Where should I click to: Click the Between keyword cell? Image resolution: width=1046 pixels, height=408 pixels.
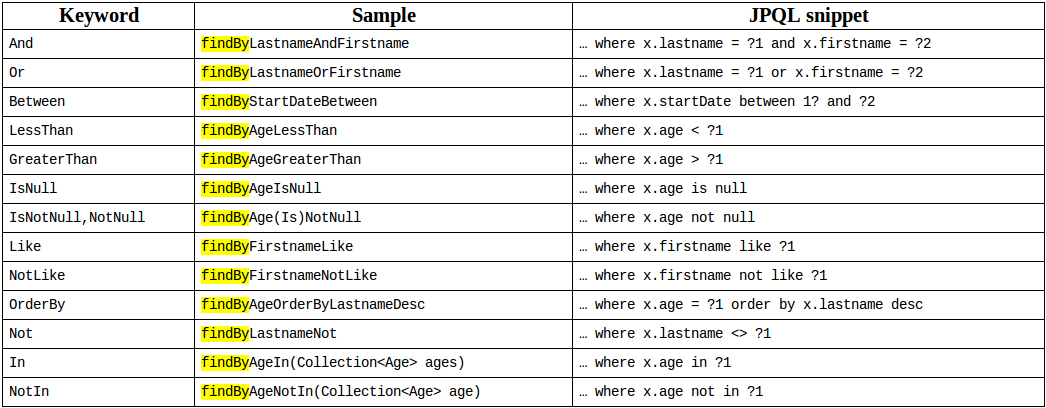[x=99, y=101]
